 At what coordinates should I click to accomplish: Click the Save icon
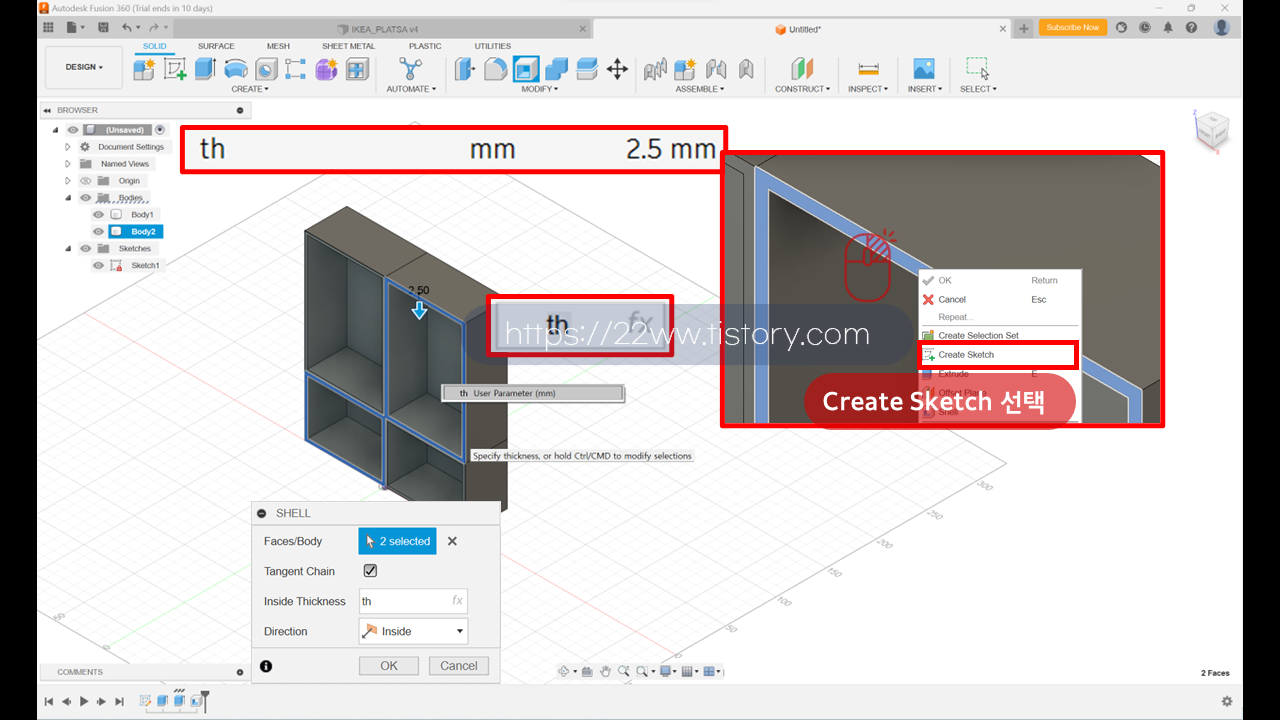click(x=103, y=28)
